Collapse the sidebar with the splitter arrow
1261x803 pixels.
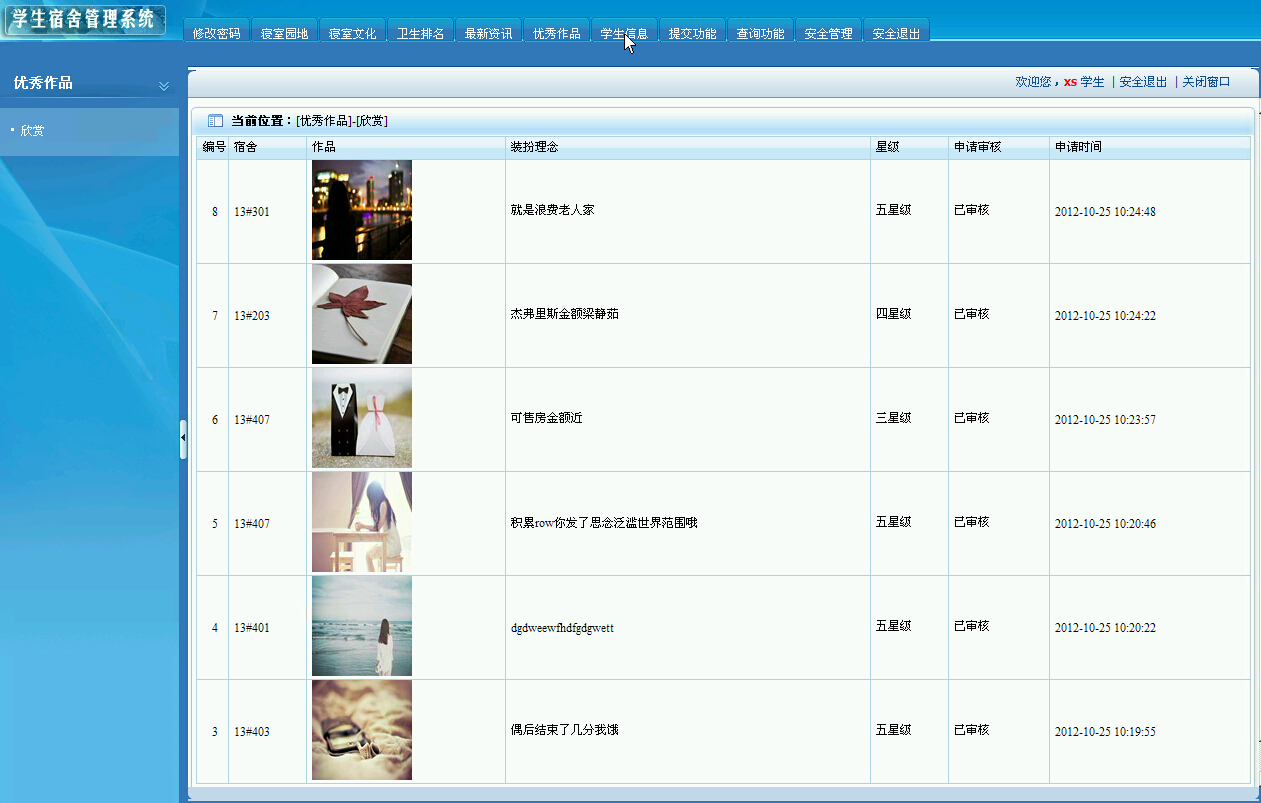(x=183, y=439)
